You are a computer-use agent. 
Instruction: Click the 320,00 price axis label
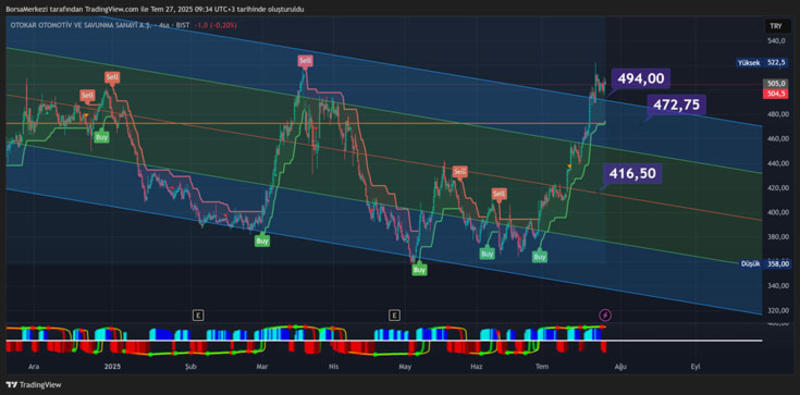[x=777, y=310]
